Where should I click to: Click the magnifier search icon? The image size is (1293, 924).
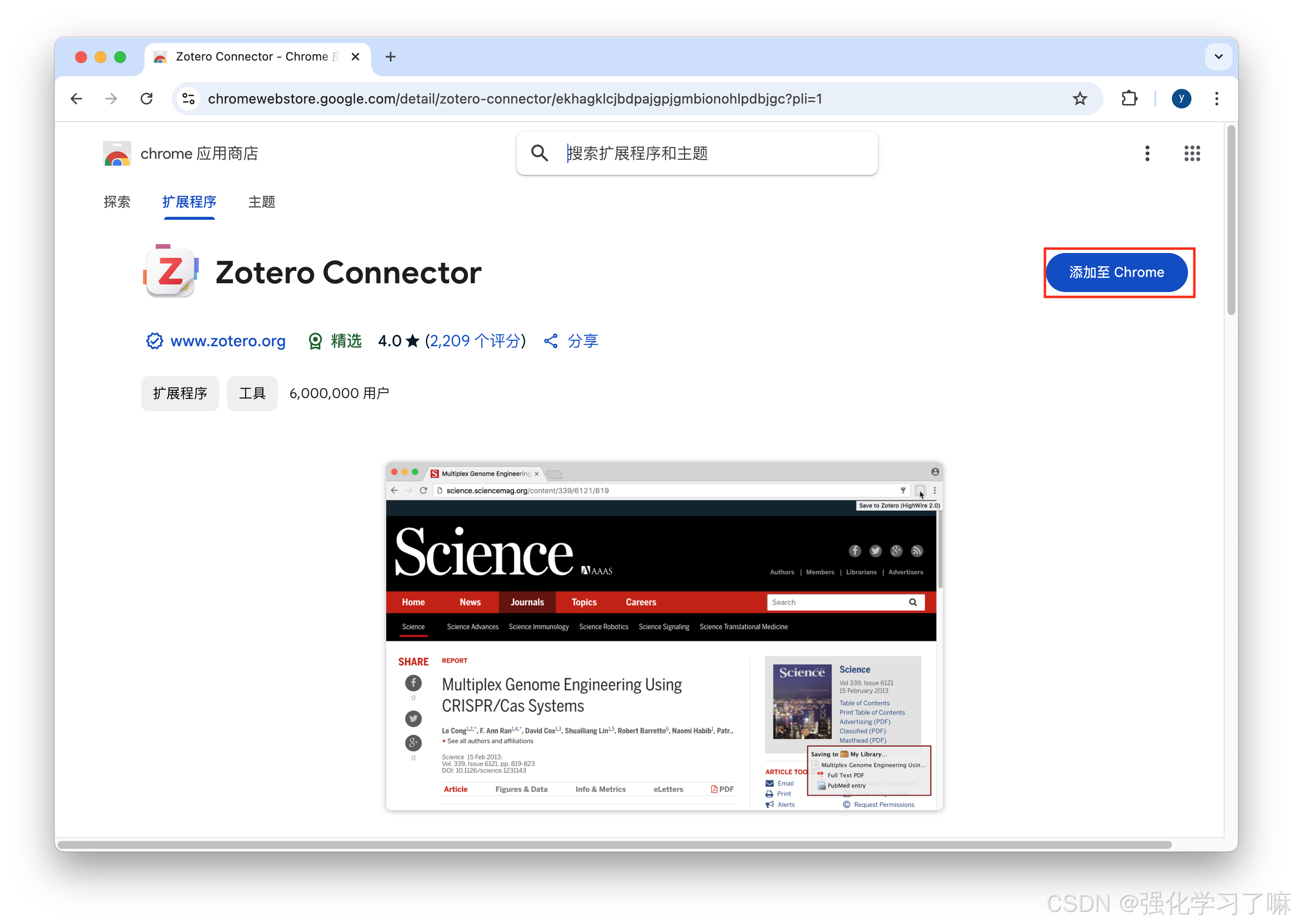[539, 154]
